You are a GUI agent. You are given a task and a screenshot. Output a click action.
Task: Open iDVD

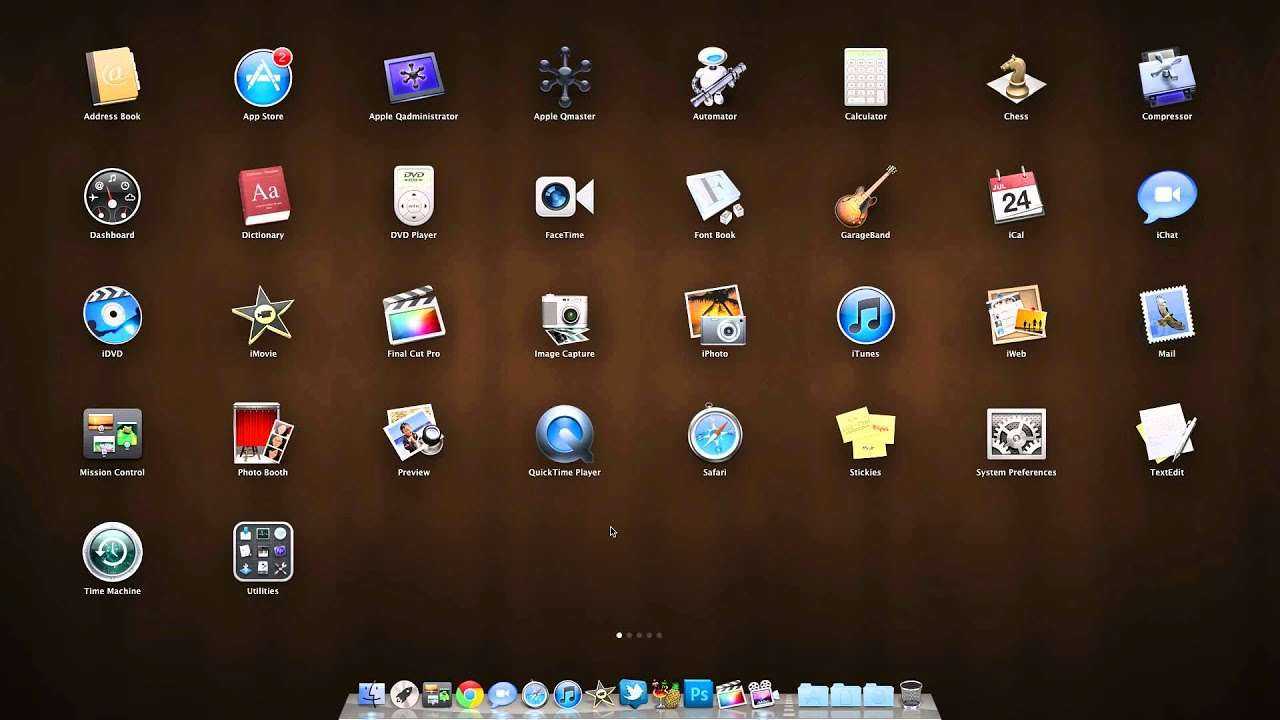(x=112, y=315)
